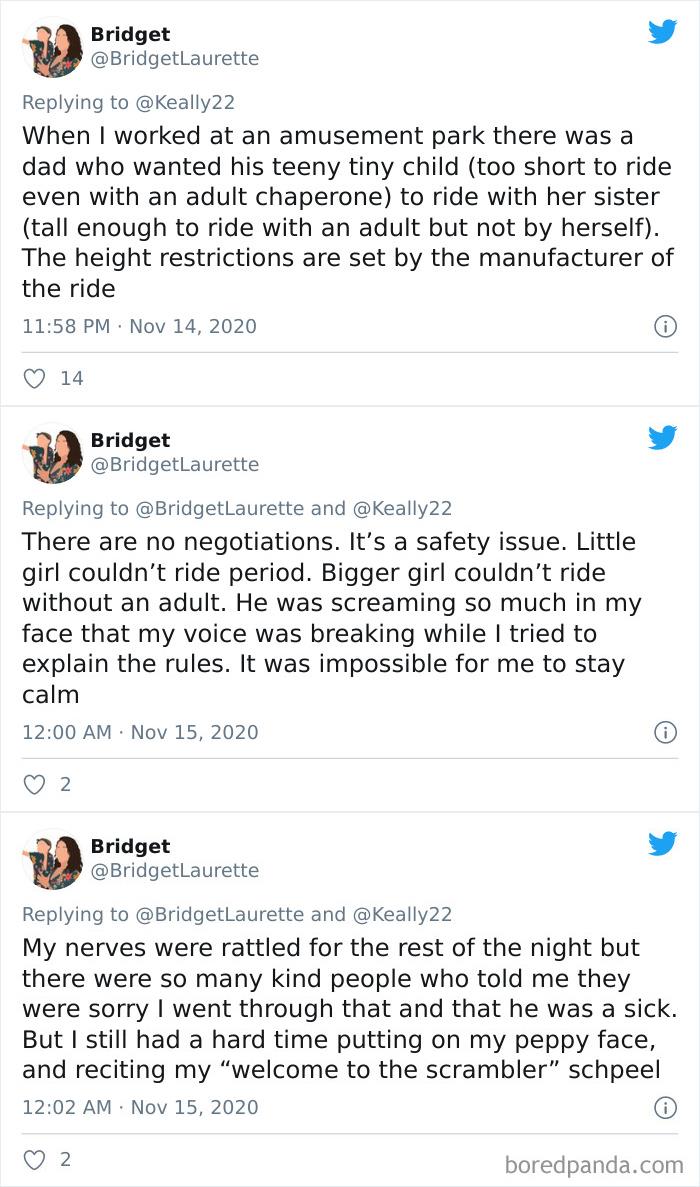Click the Bridget display name on the second tweet
The width and height of the screenshot is (700, 1187).
point(129,440)
